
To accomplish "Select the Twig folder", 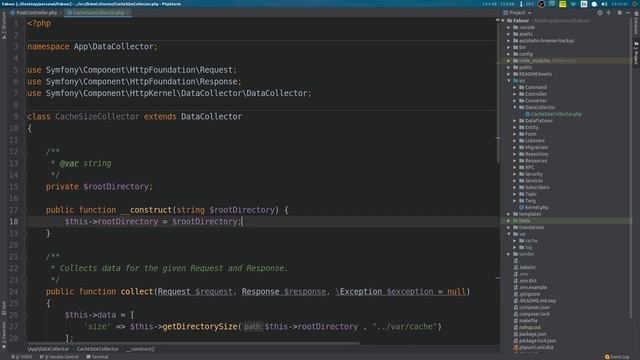I will coord(530,200).
